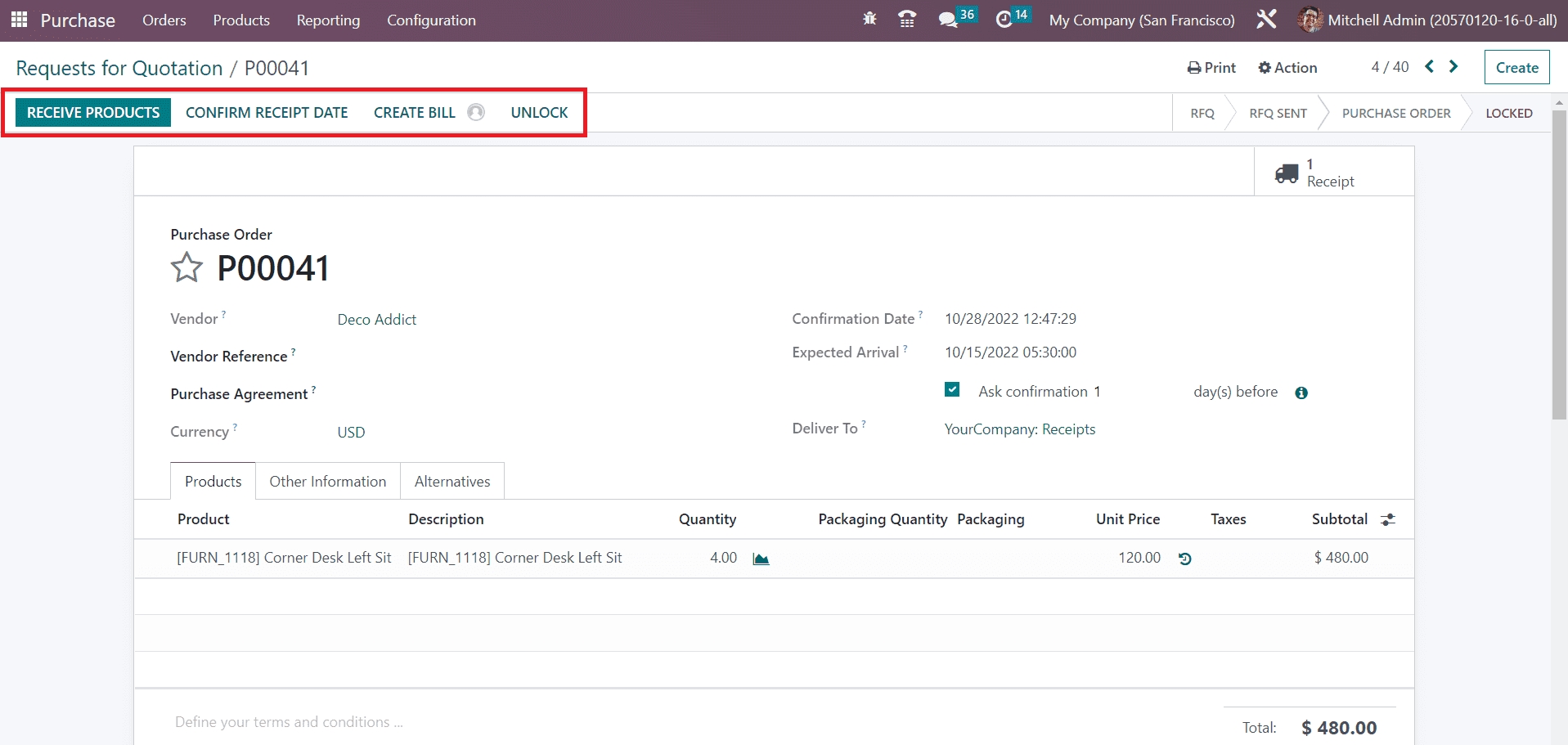The height and width of the screenshot is (745, 1568).
Task: Click the bug debug icon
Action: [x=869, y=20]
